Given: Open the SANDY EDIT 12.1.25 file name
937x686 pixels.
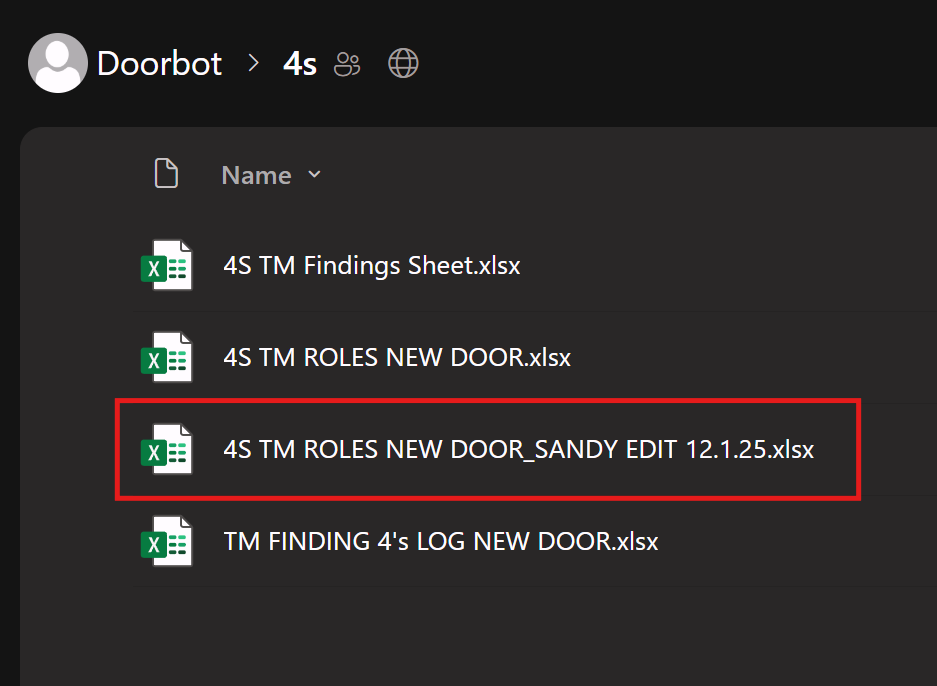Looking at the screenshot, I should click(518, 450).
